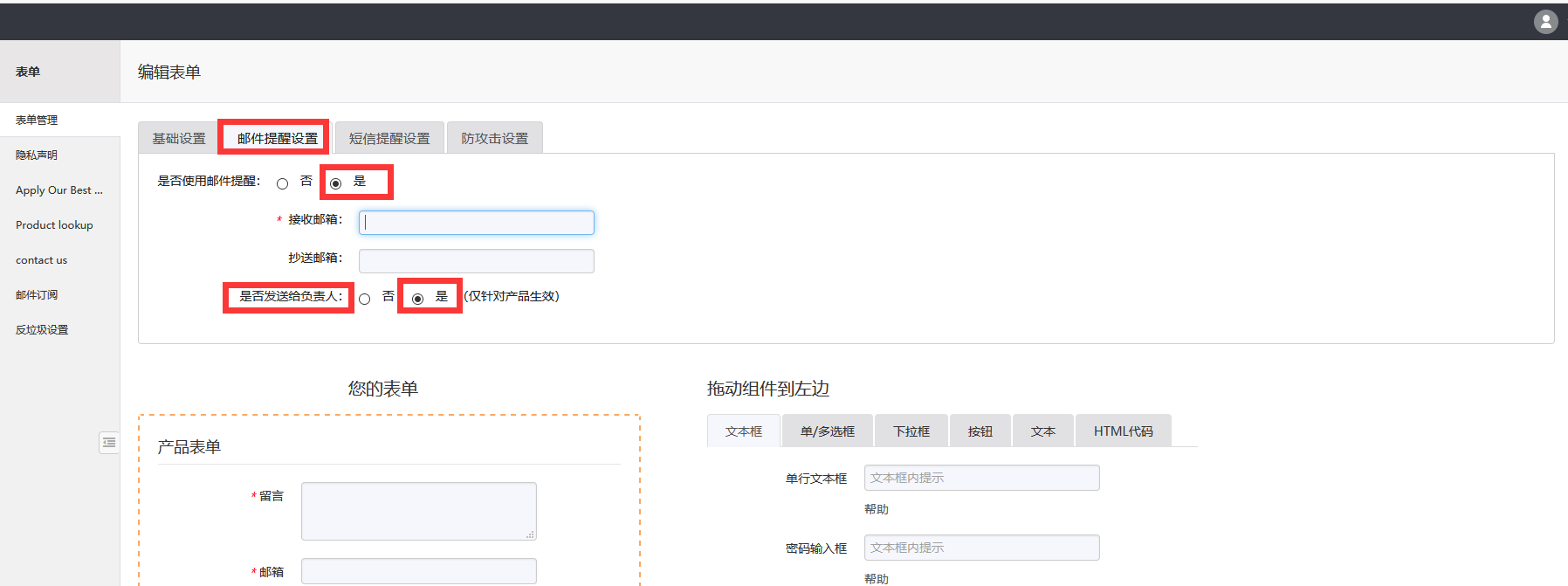Click the 单行文本框 sample input
Screen dimensions: 1568x586
(x=981, y=478)
